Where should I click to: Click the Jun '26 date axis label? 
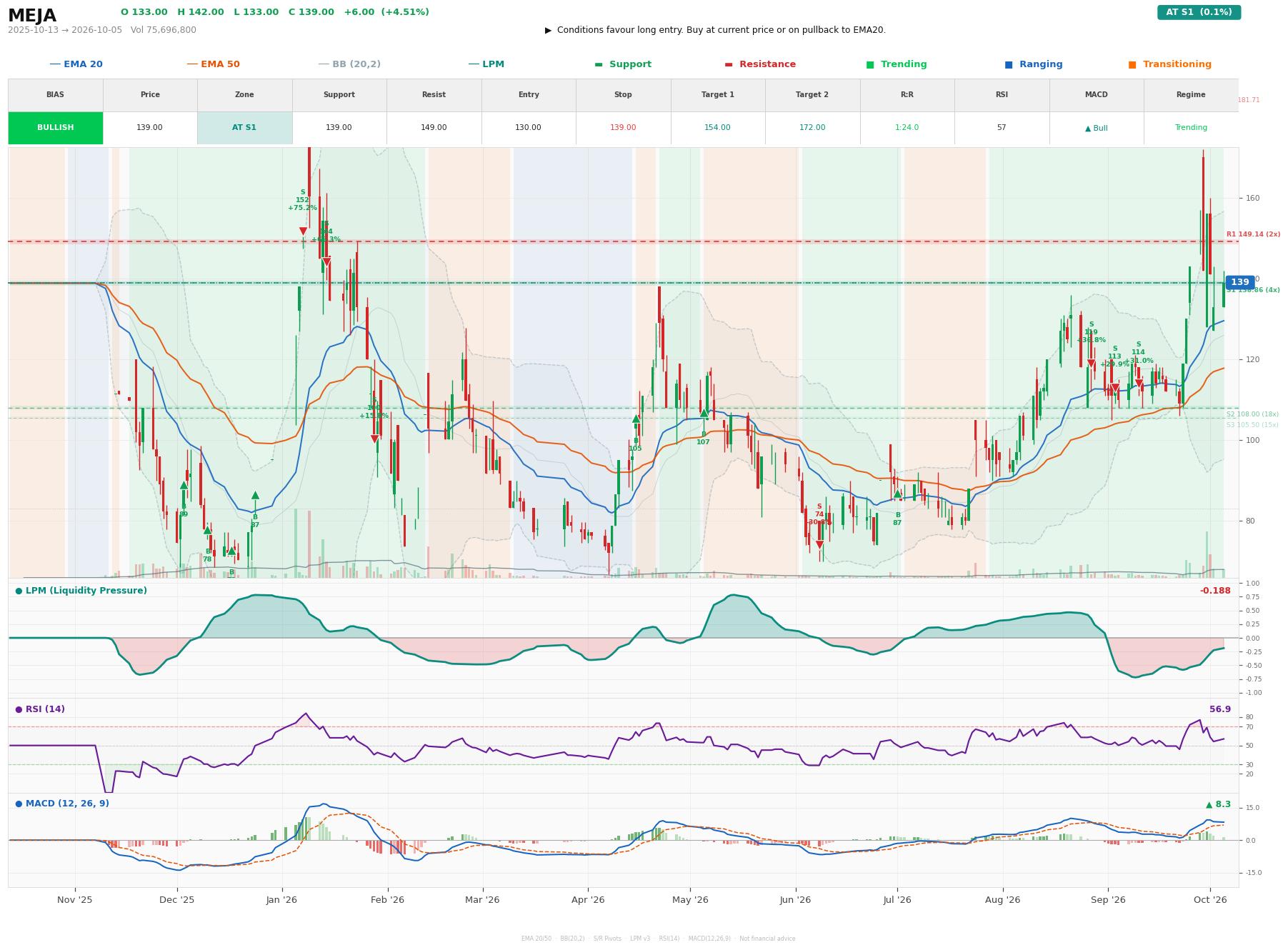tap(795, 900)
